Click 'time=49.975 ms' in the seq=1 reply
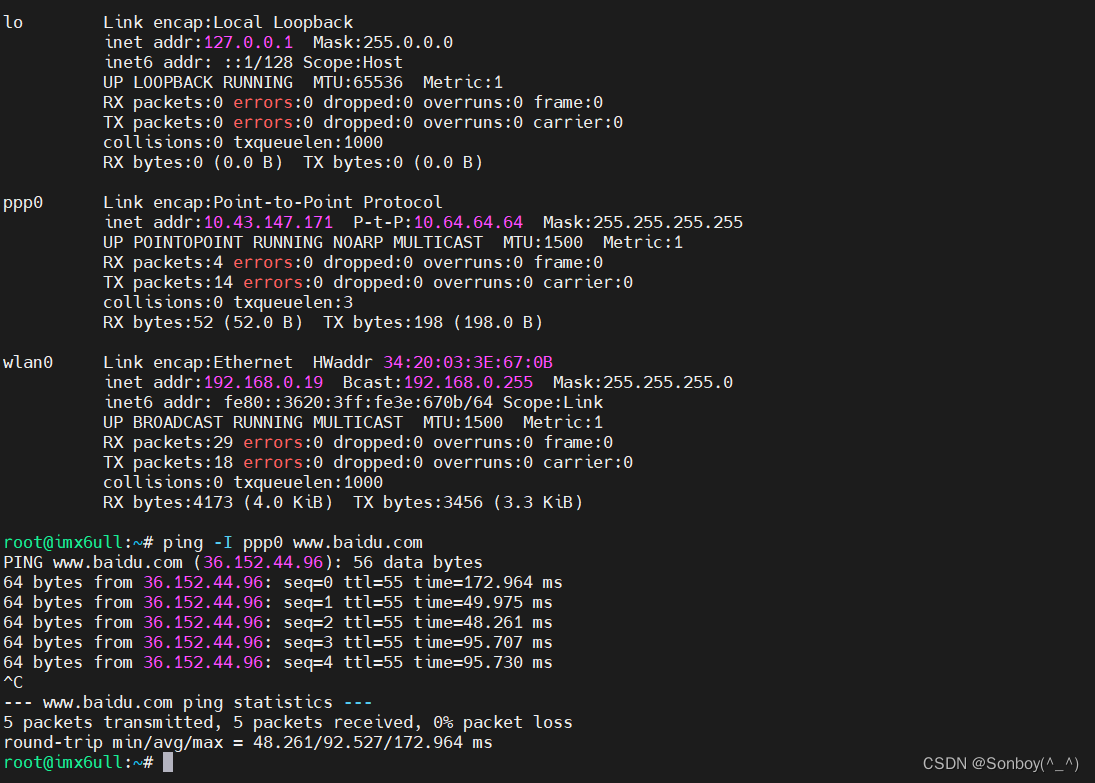1095x783 pixels. point(483,603)
